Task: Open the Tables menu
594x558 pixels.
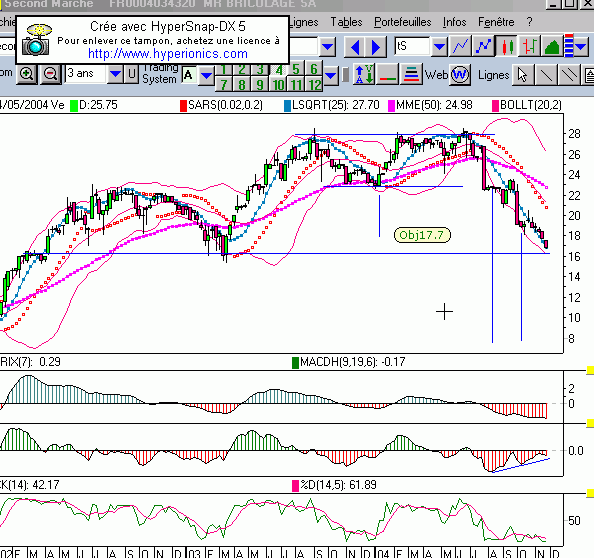Action: tap(346, 22)
